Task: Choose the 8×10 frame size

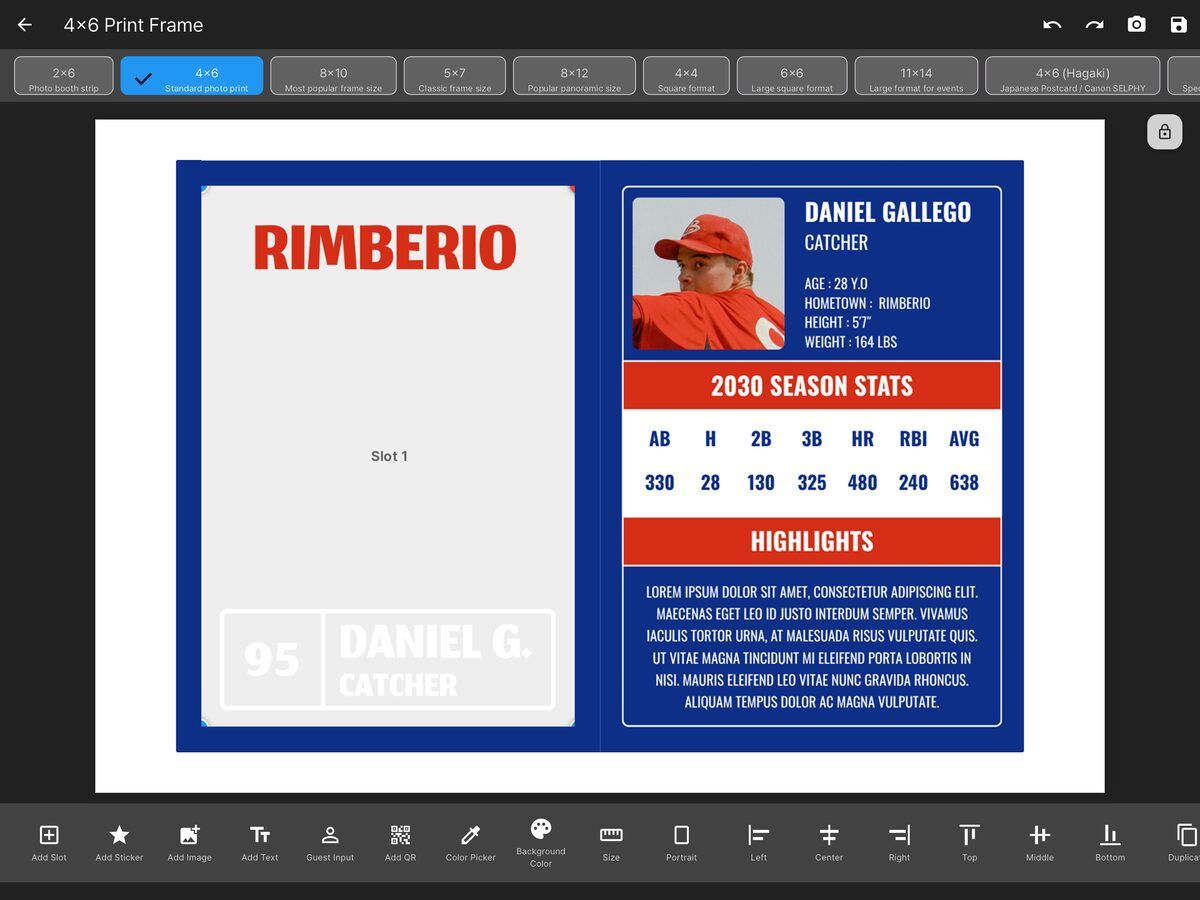Action: (x=333, y=76)
